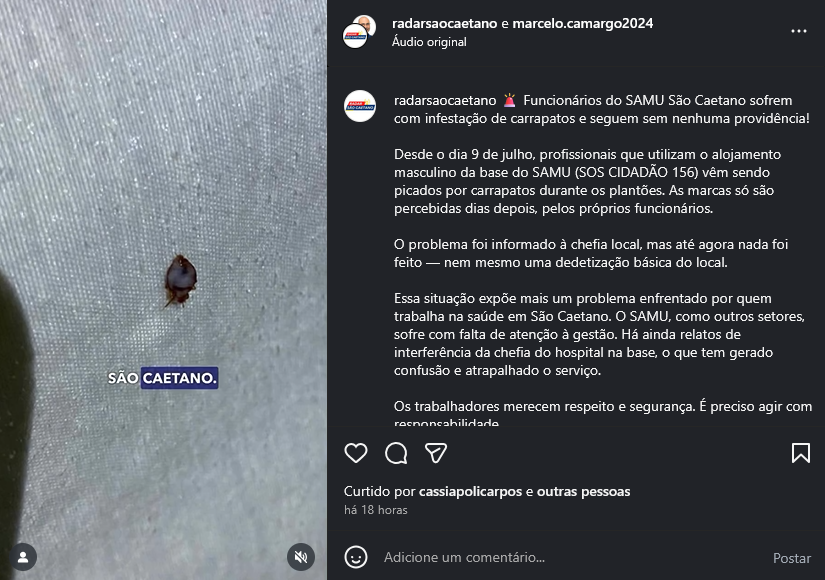Focus the Adicione um comentário field

tap(571, 557)
